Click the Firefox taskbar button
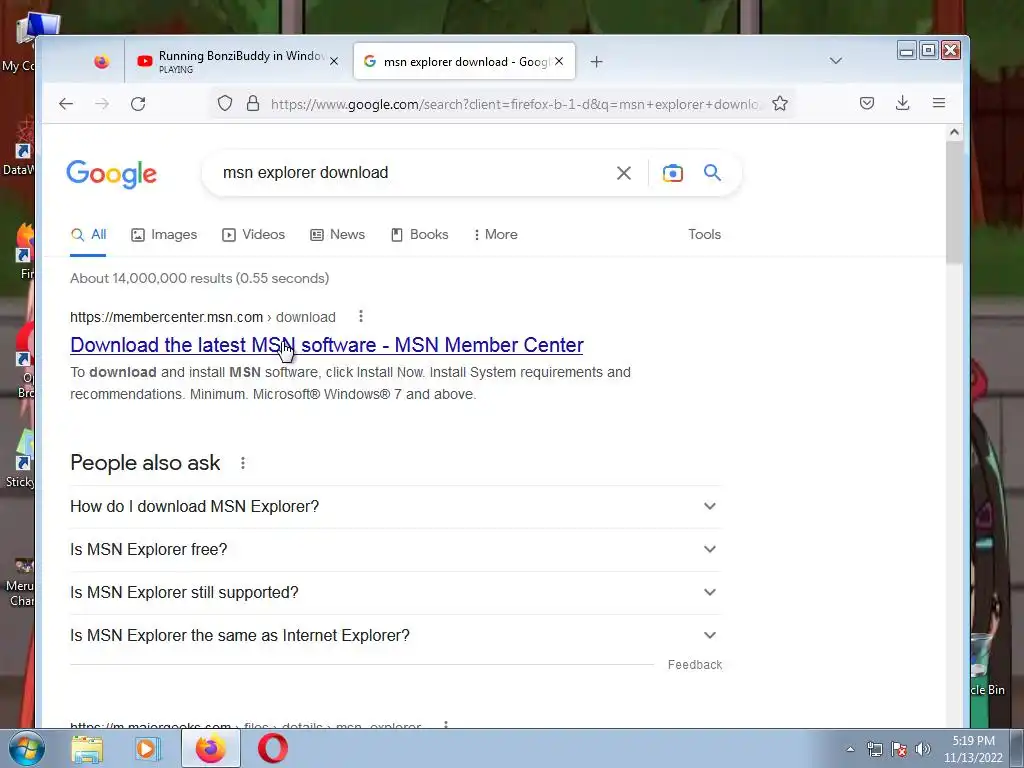Screen dimensions: 1024x768 pyautogui.click(x=210, y=748)
